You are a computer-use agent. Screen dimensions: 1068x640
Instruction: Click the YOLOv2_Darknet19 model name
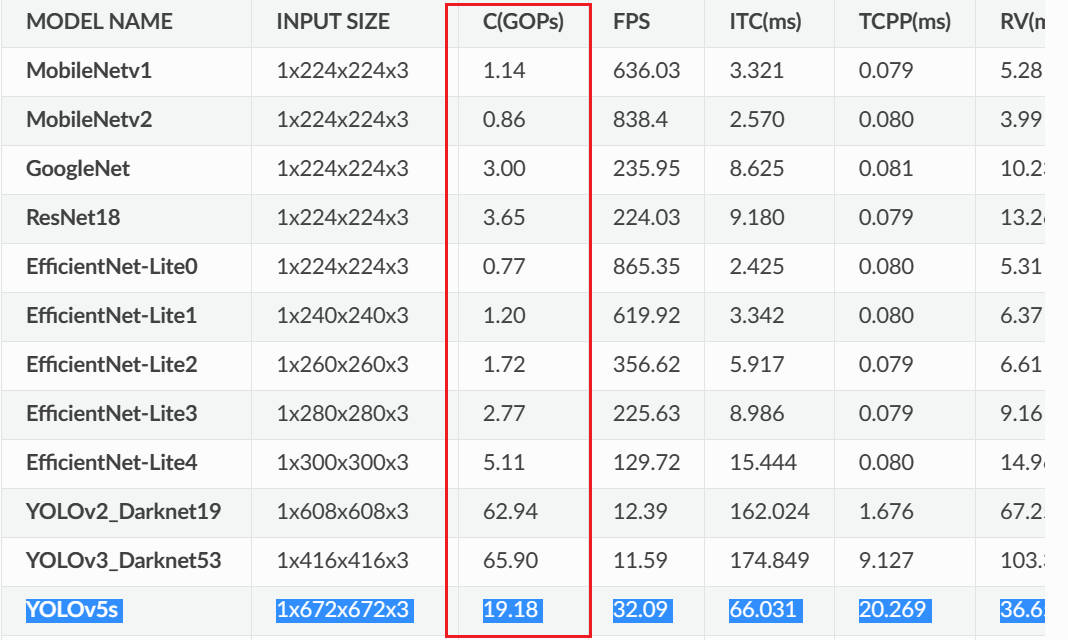124,512
